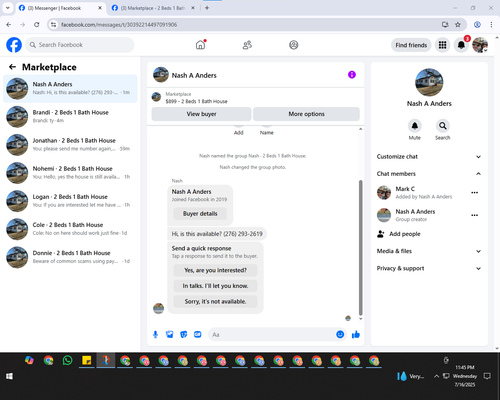Show hidden system tray icons
The image size is (500, 400).
[x=436, y=376]
